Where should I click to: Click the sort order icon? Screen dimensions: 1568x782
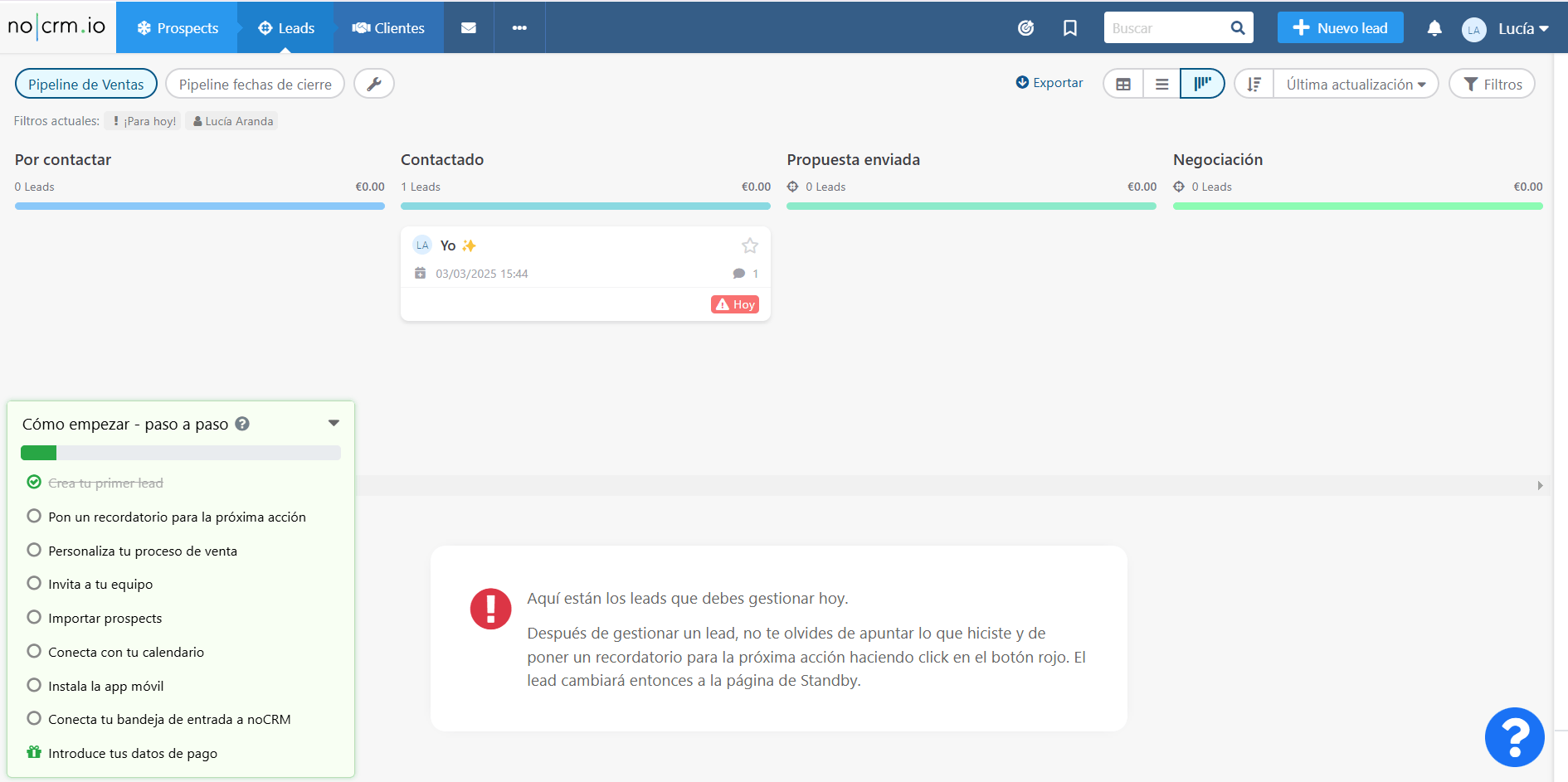[1253, 83]
